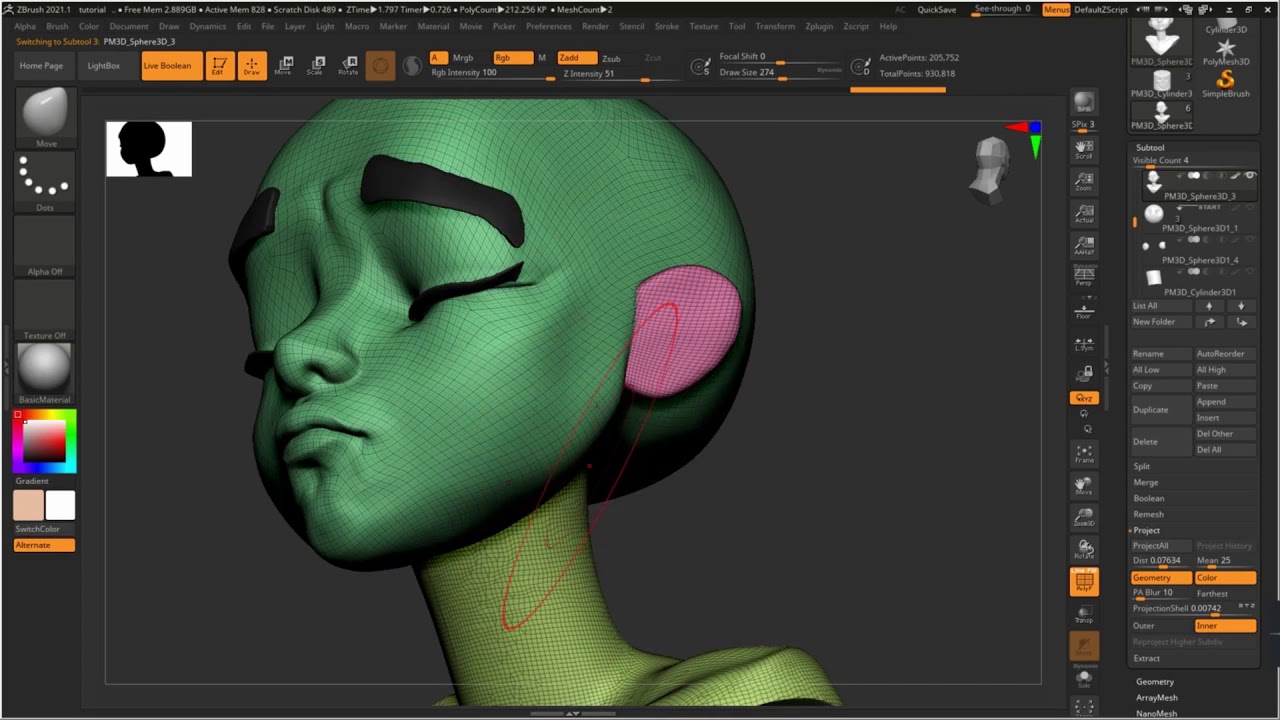Toggle Live Boolean mode
Screen dimensions: 1280x720
coord(171,66)
